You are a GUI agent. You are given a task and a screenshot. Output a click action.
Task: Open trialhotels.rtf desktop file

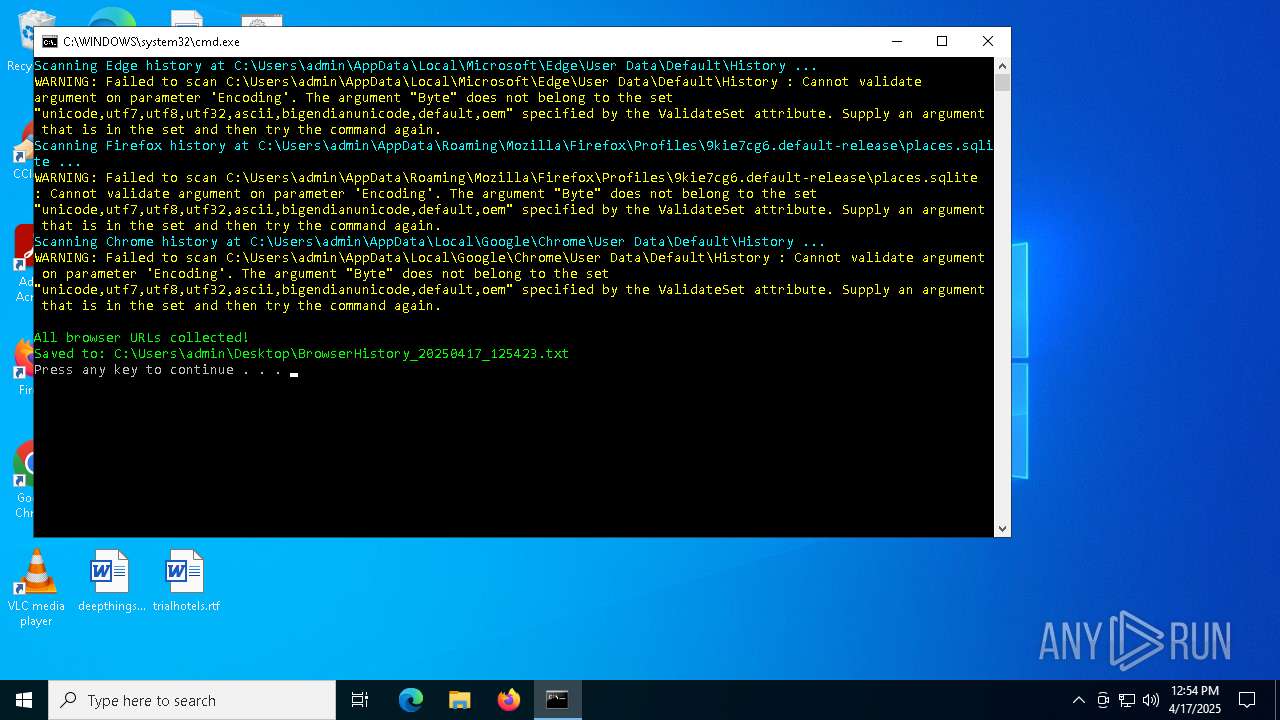(x=186, y=580)
